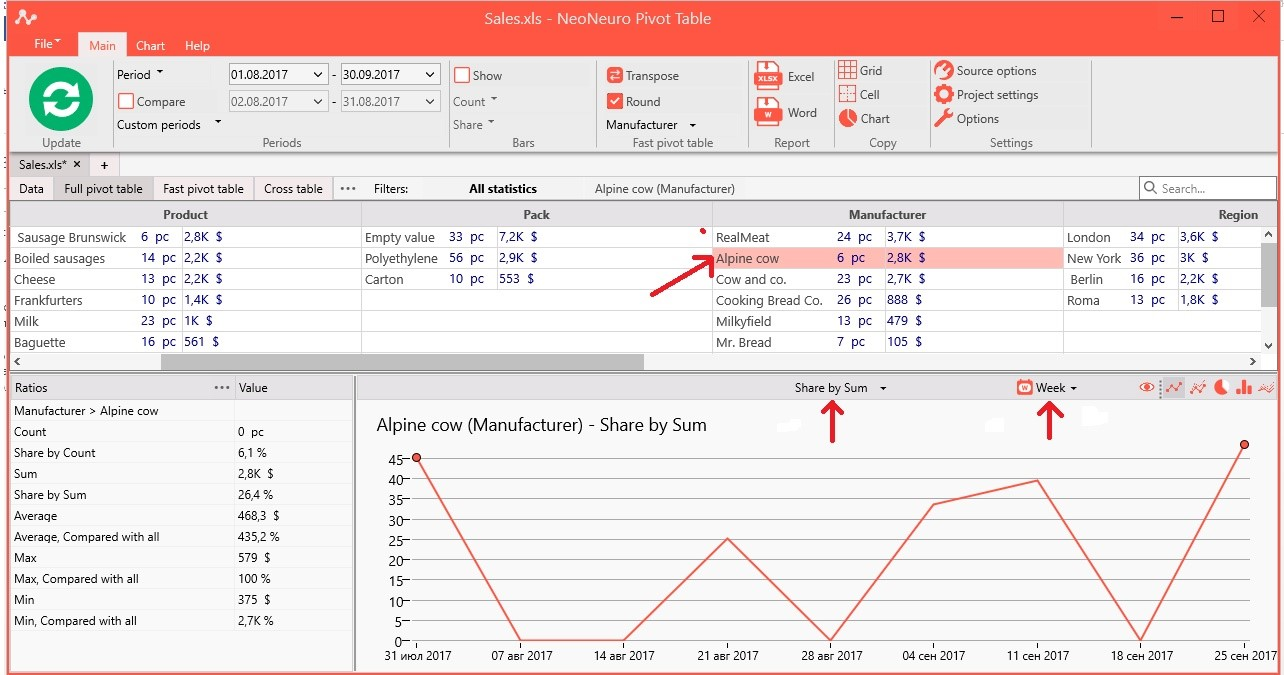Click in the Search field
1284x675 pixels.
point(1208,188)
